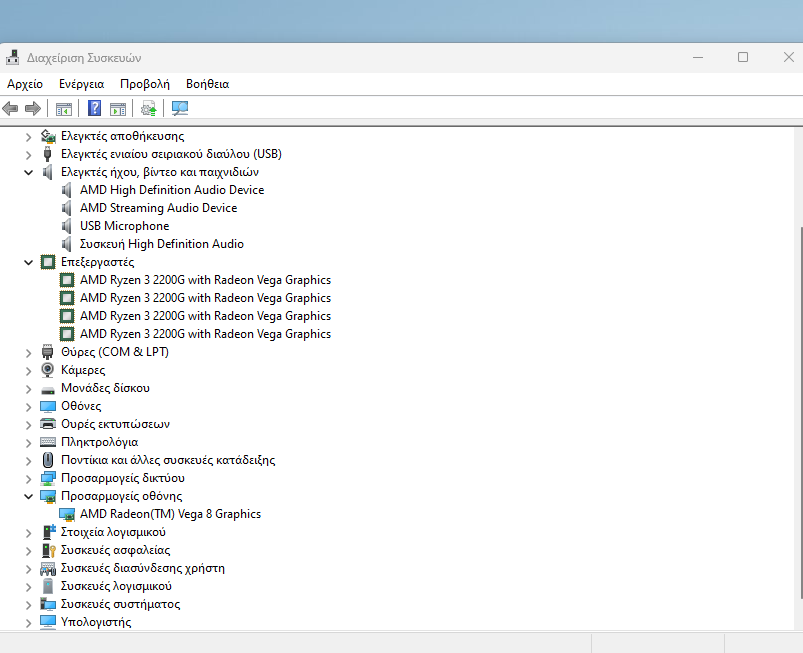Expand Ελεγκτές αποθήκευσης category
The image size is (803, 653).
pyautogui.click(x=29, y=137)
